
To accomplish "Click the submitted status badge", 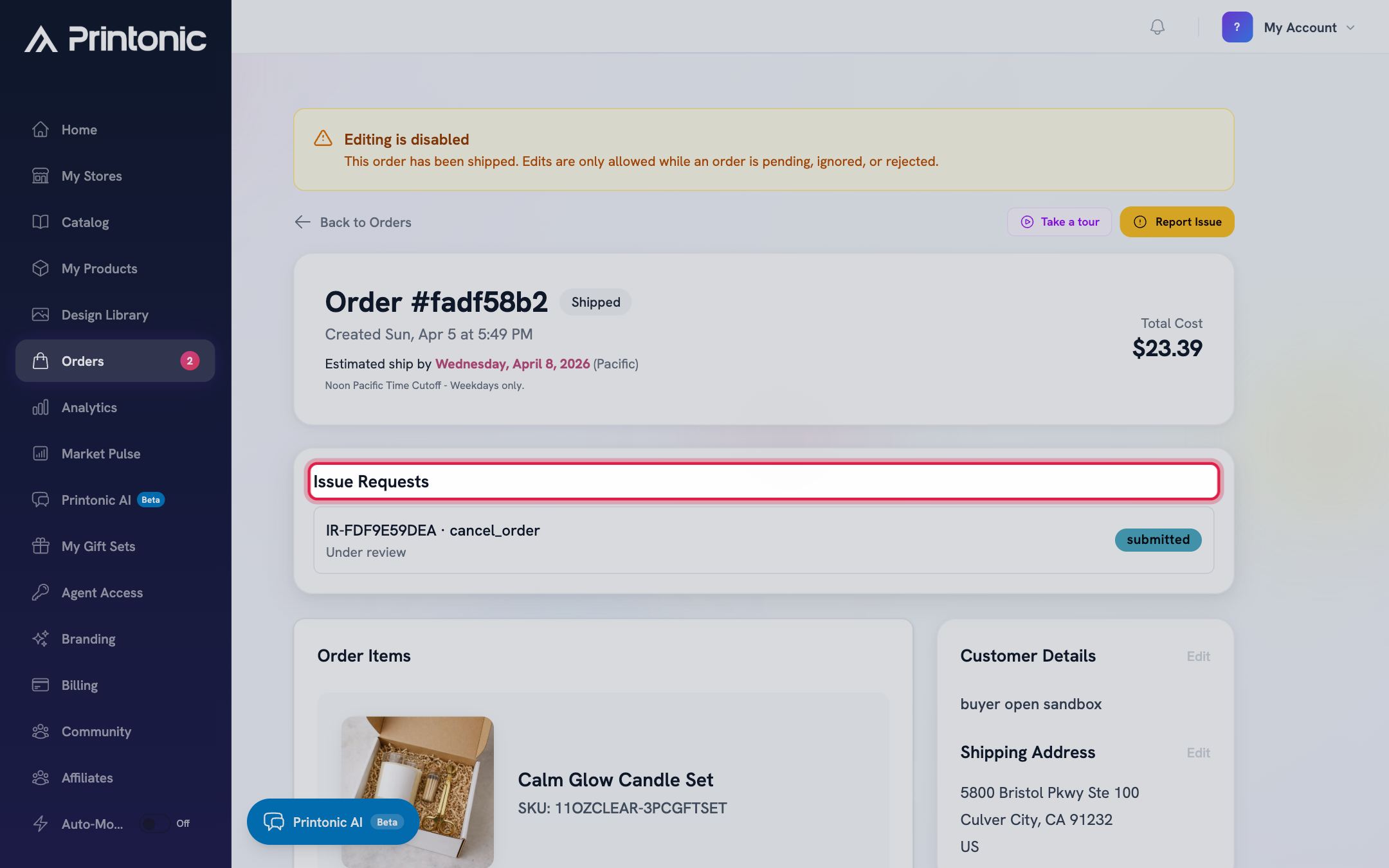I will coord(1158,539).
